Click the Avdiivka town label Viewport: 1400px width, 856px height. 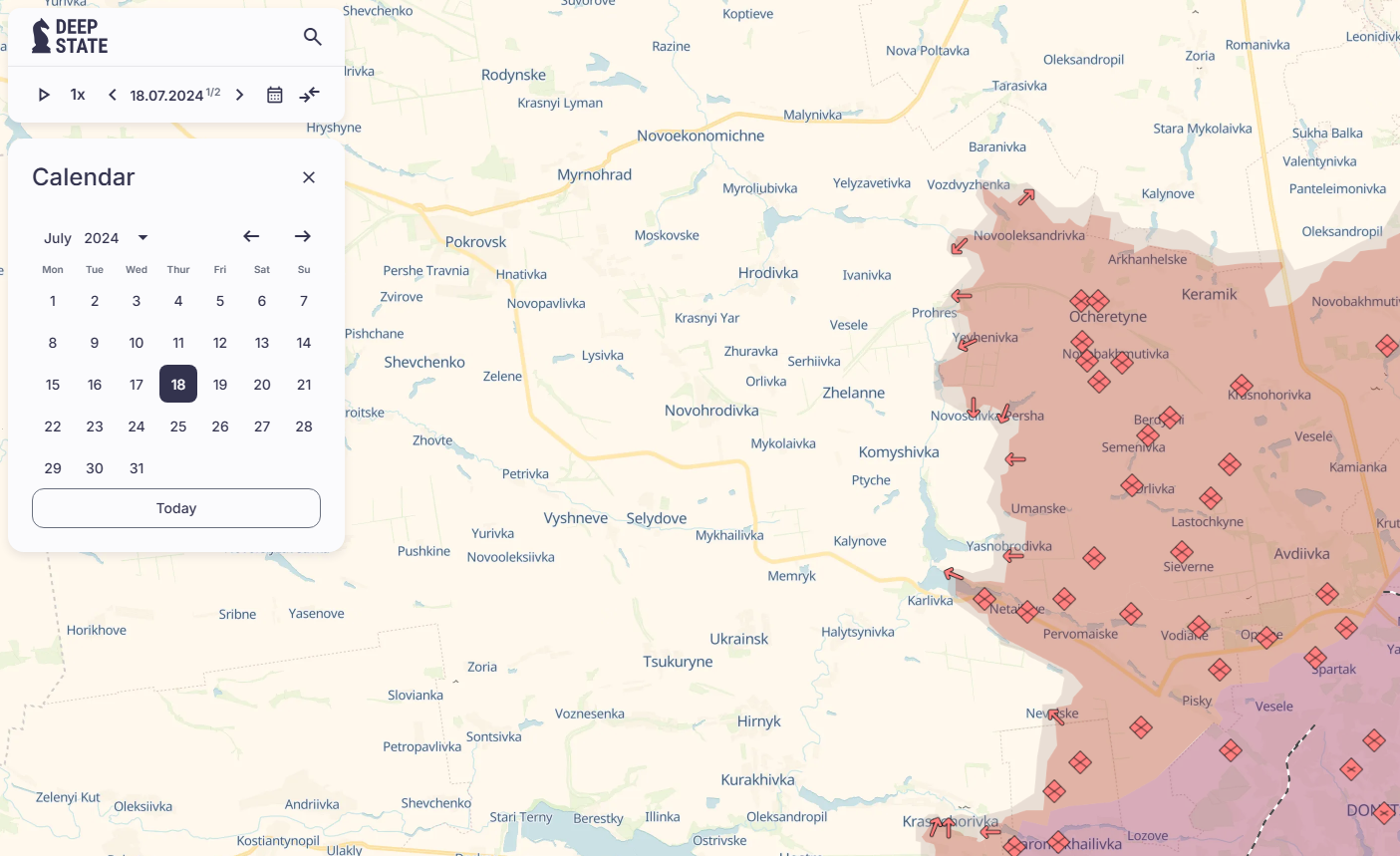point(1301,554)
